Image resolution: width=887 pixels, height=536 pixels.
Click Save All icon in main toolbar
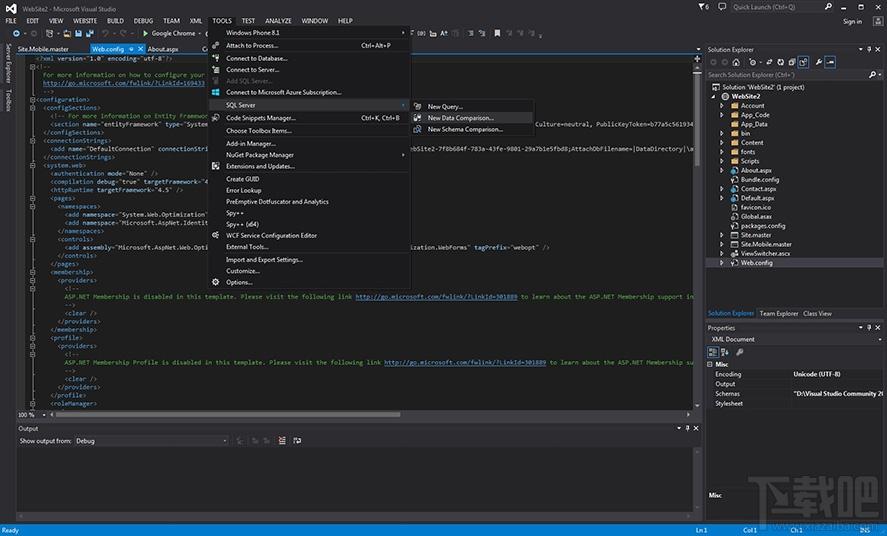click(x=89, y=33)
